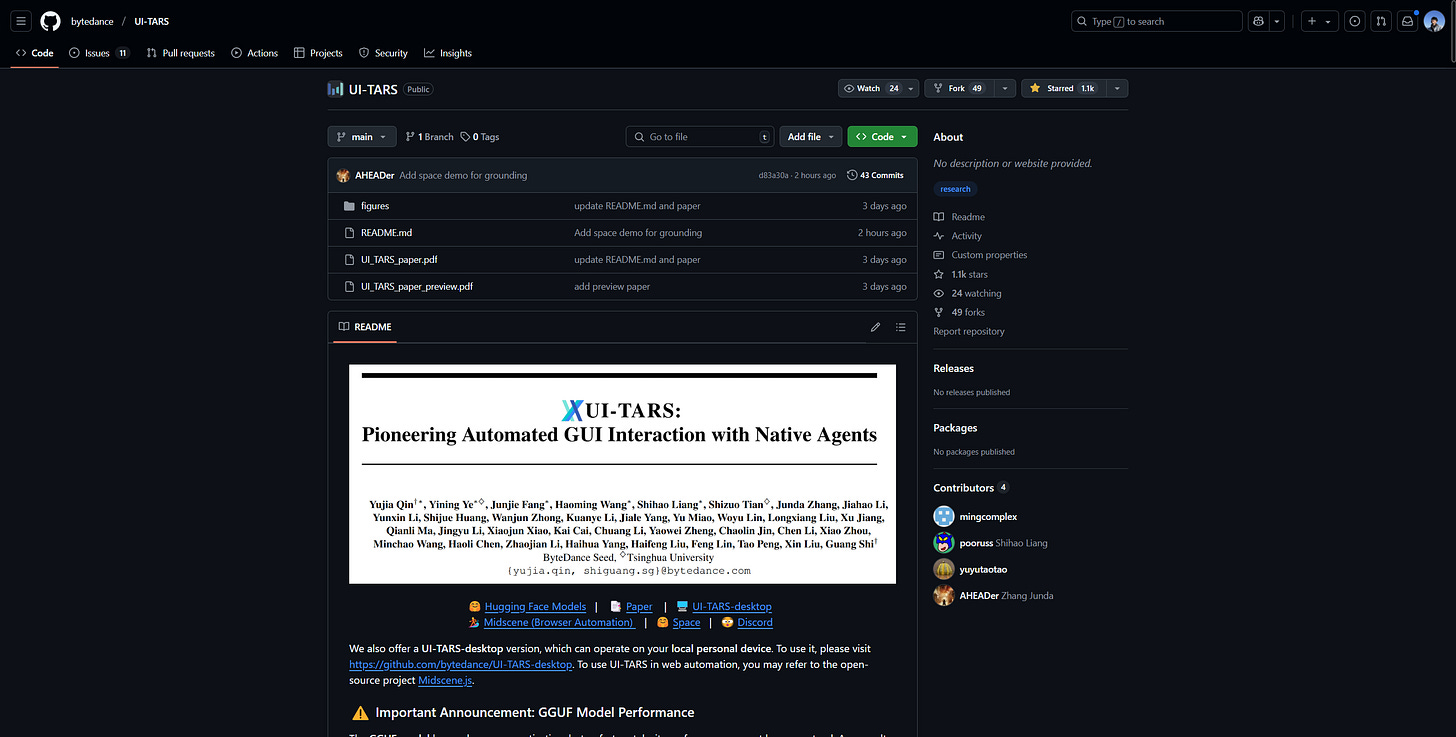
Task: Open 'add preview paper' commit message
Action: (612, 287)
